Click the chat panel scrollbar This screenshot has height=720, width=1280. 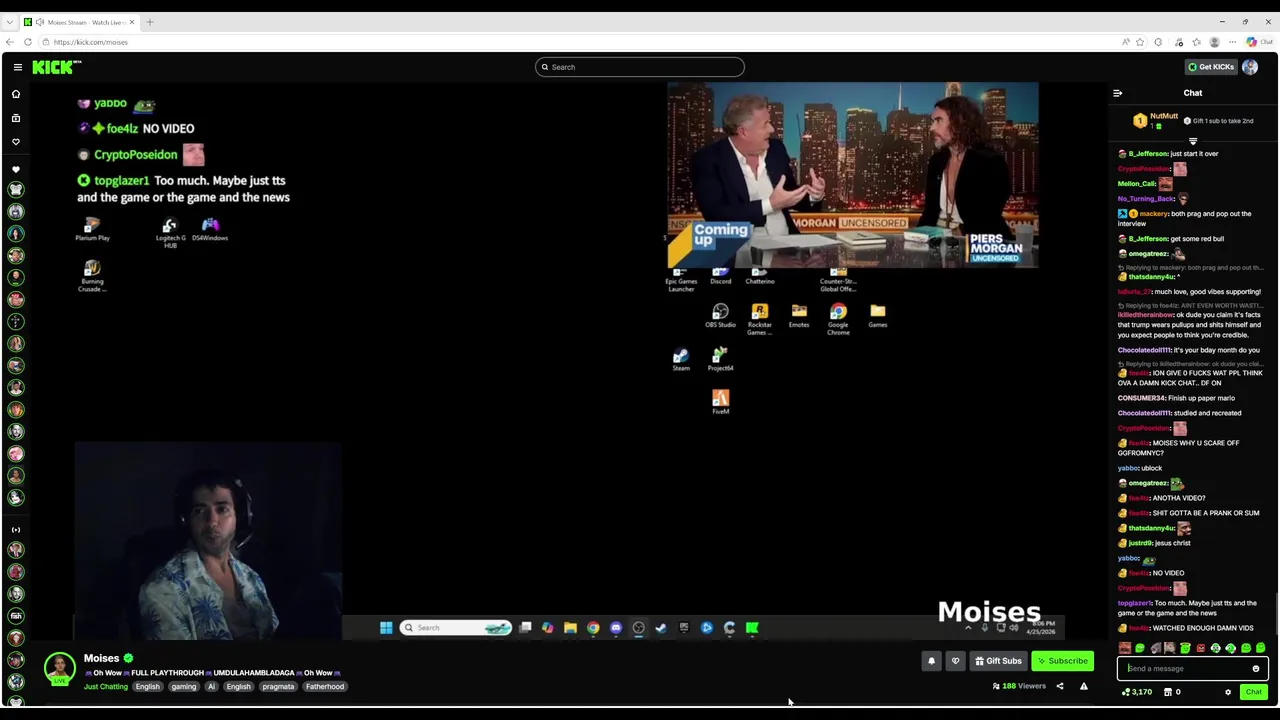tap(1275, 615)
